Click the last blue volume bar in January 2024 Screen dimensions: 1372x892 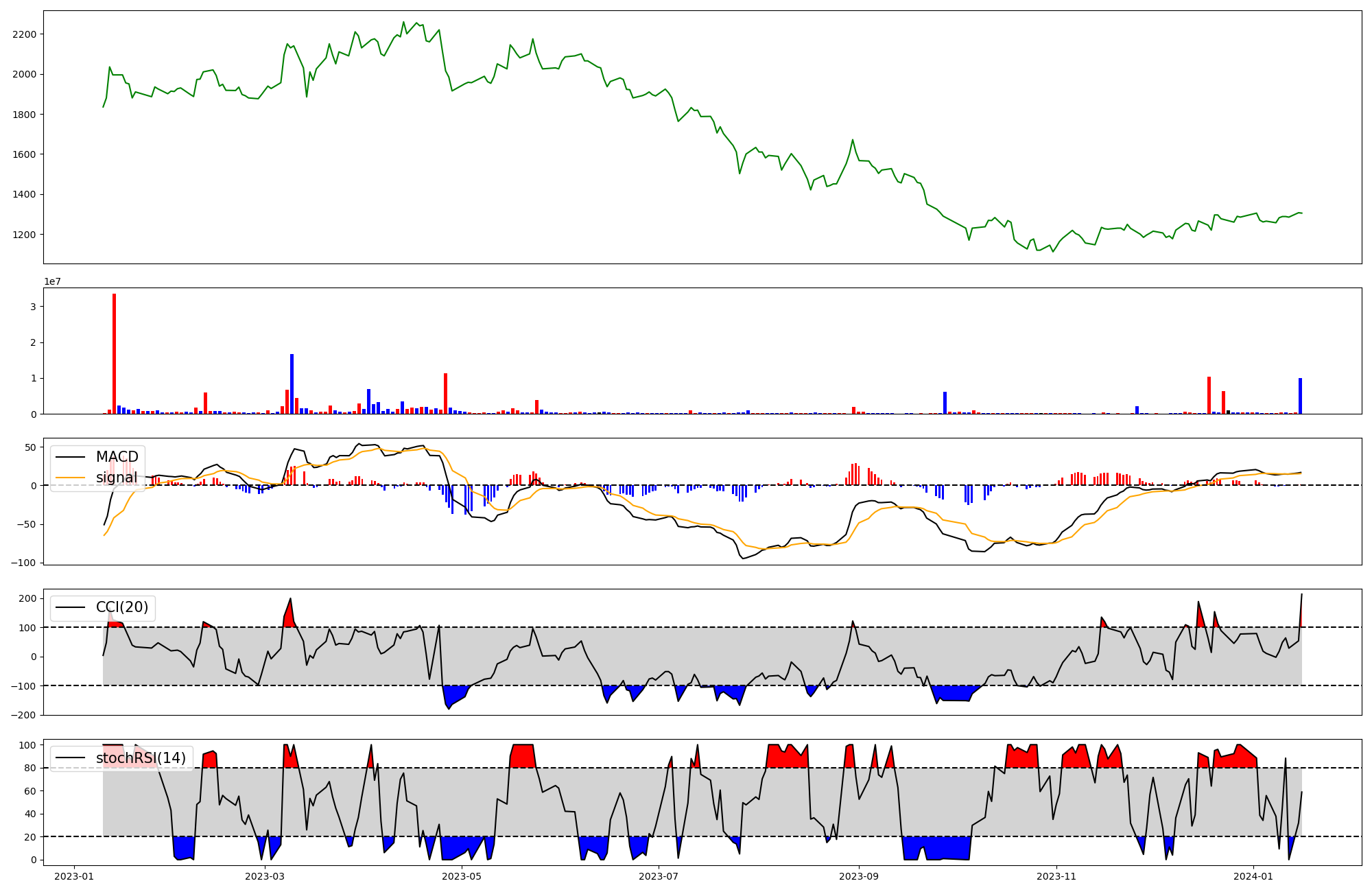pos(1300,396)
